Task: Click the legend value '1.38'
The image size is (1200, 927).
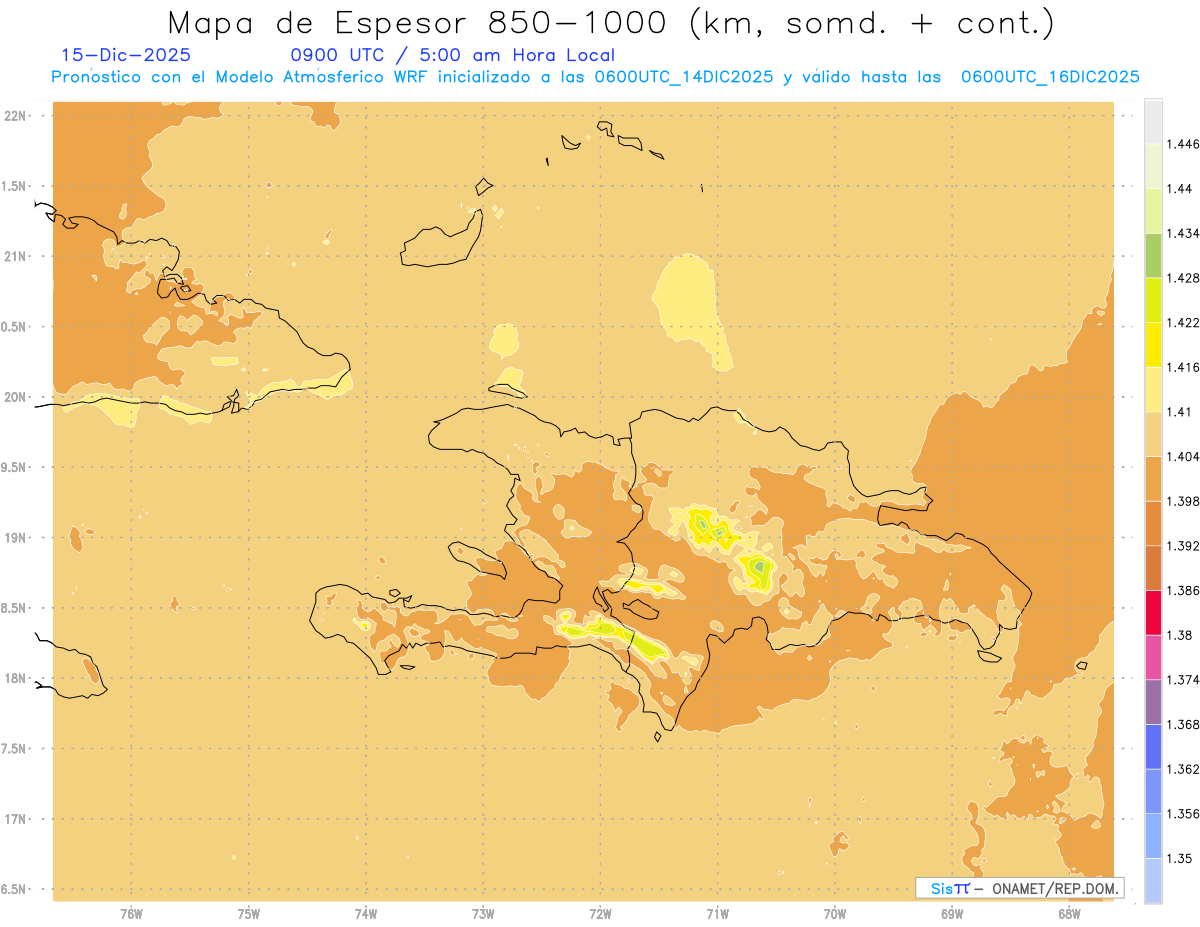Action: point(1182,635)
